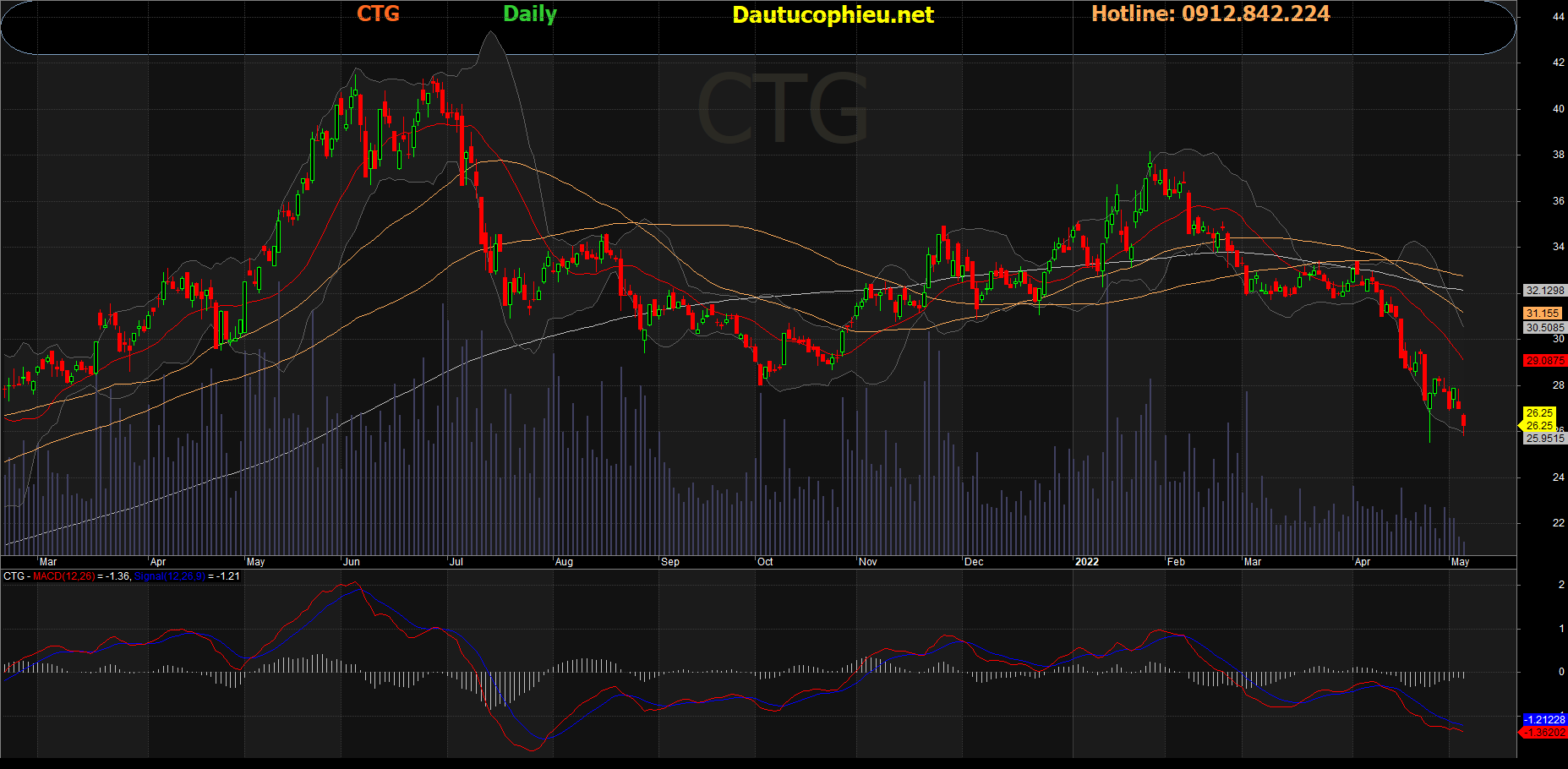Click the Aug month marker
Viewport: 1568px width, 769px height.
pos(564,562)
